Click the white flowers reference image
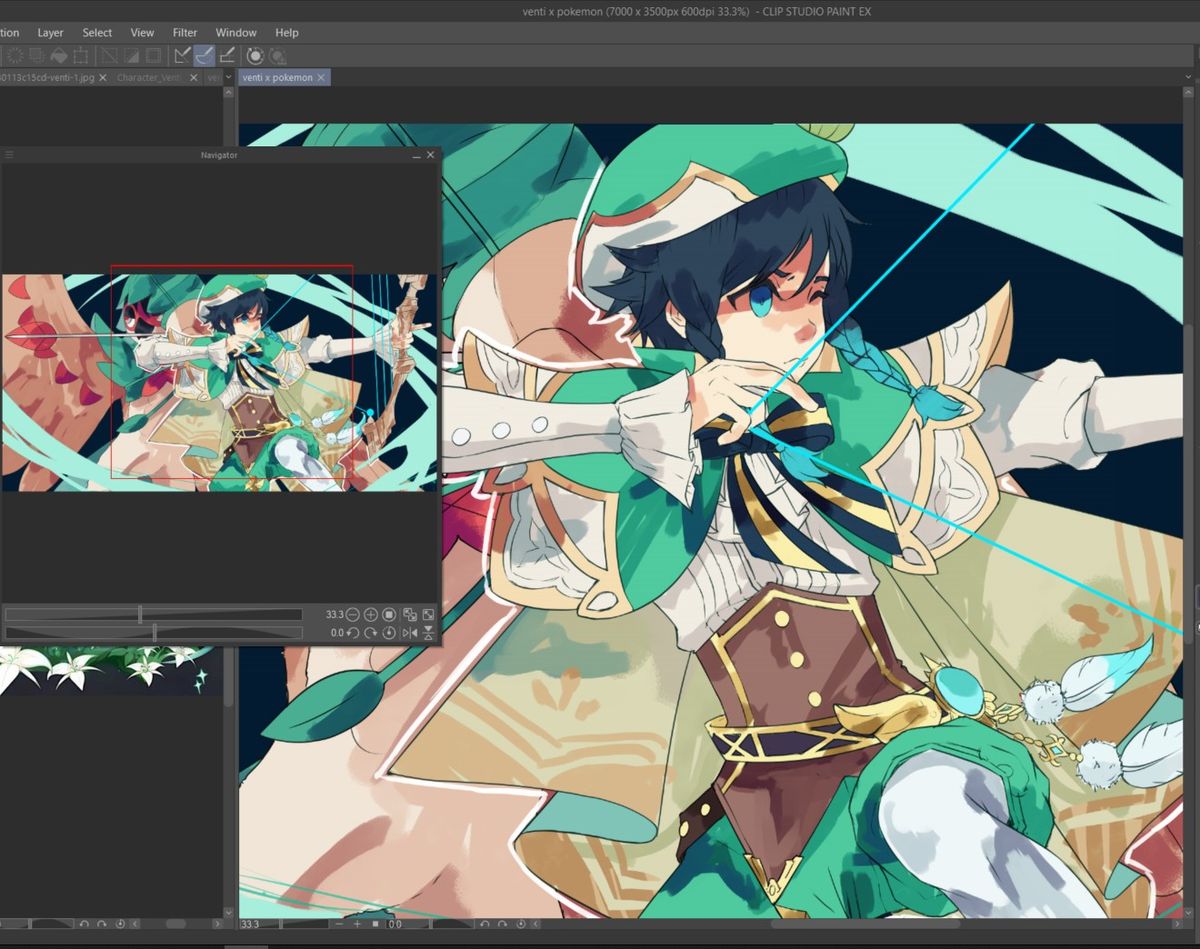The image size is (1200, 949). point(110,670)
